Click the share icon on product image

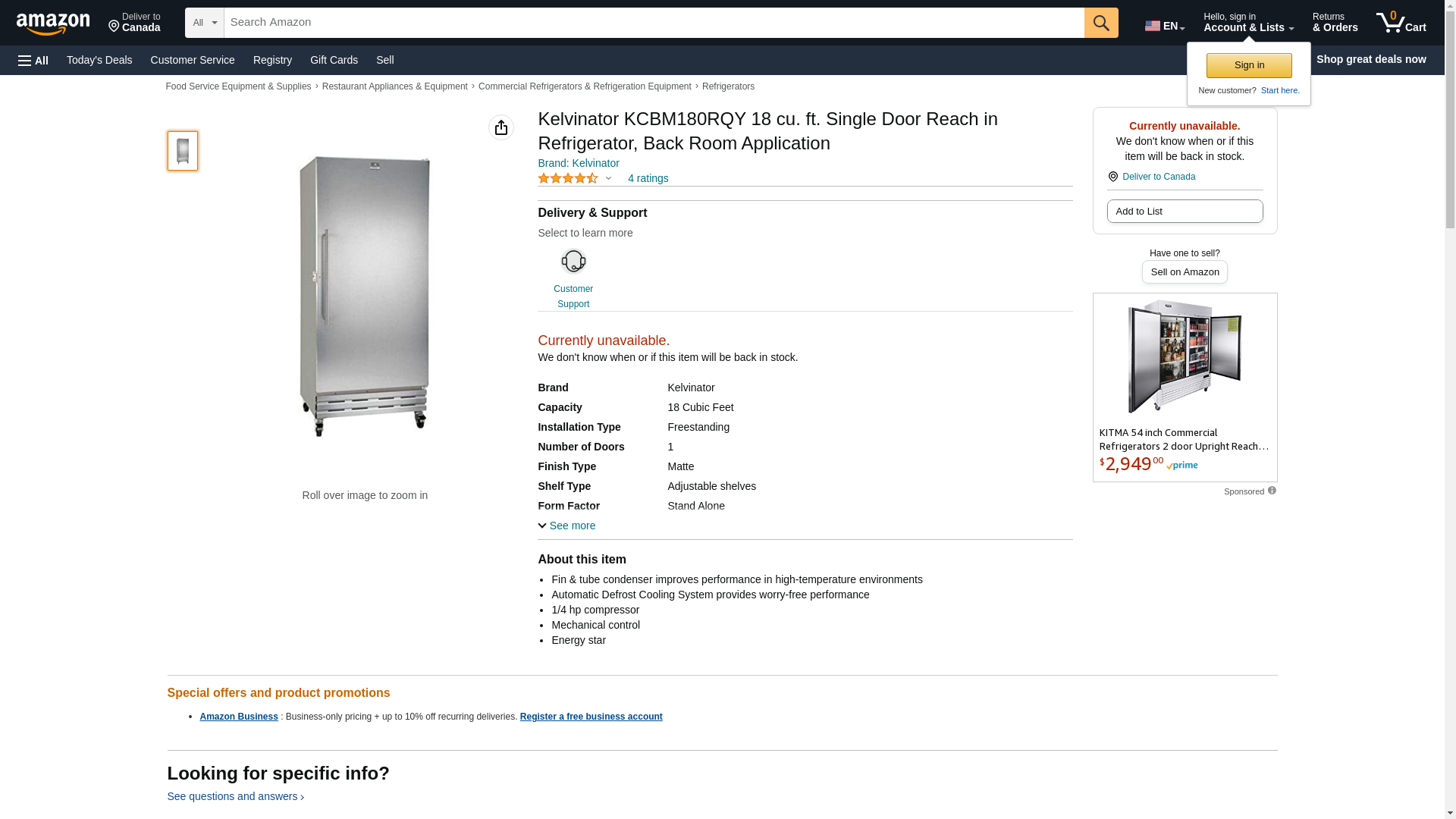pos(501,127)
